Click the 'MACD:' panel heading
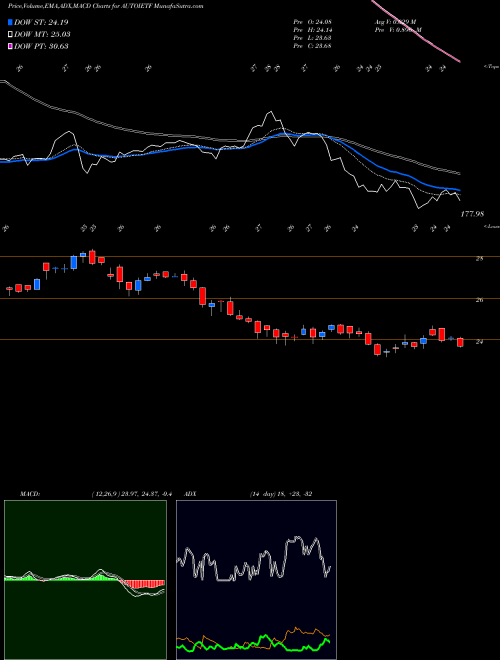This screenshot has height=660, width=500. pos(30,494)
